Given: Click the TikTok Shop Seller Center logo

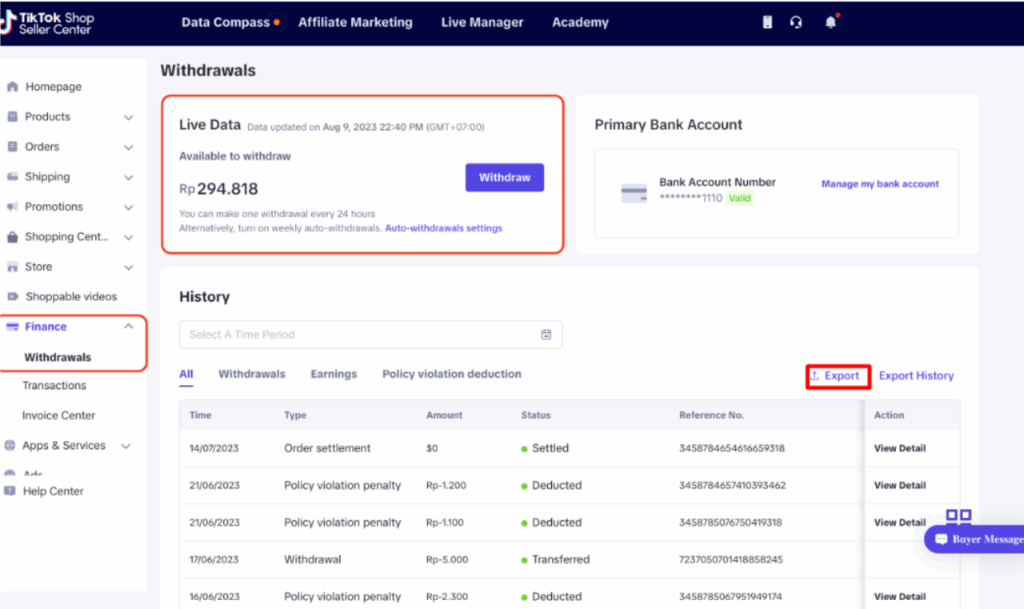Looking at the screenshot, I should tap(48, 22).
